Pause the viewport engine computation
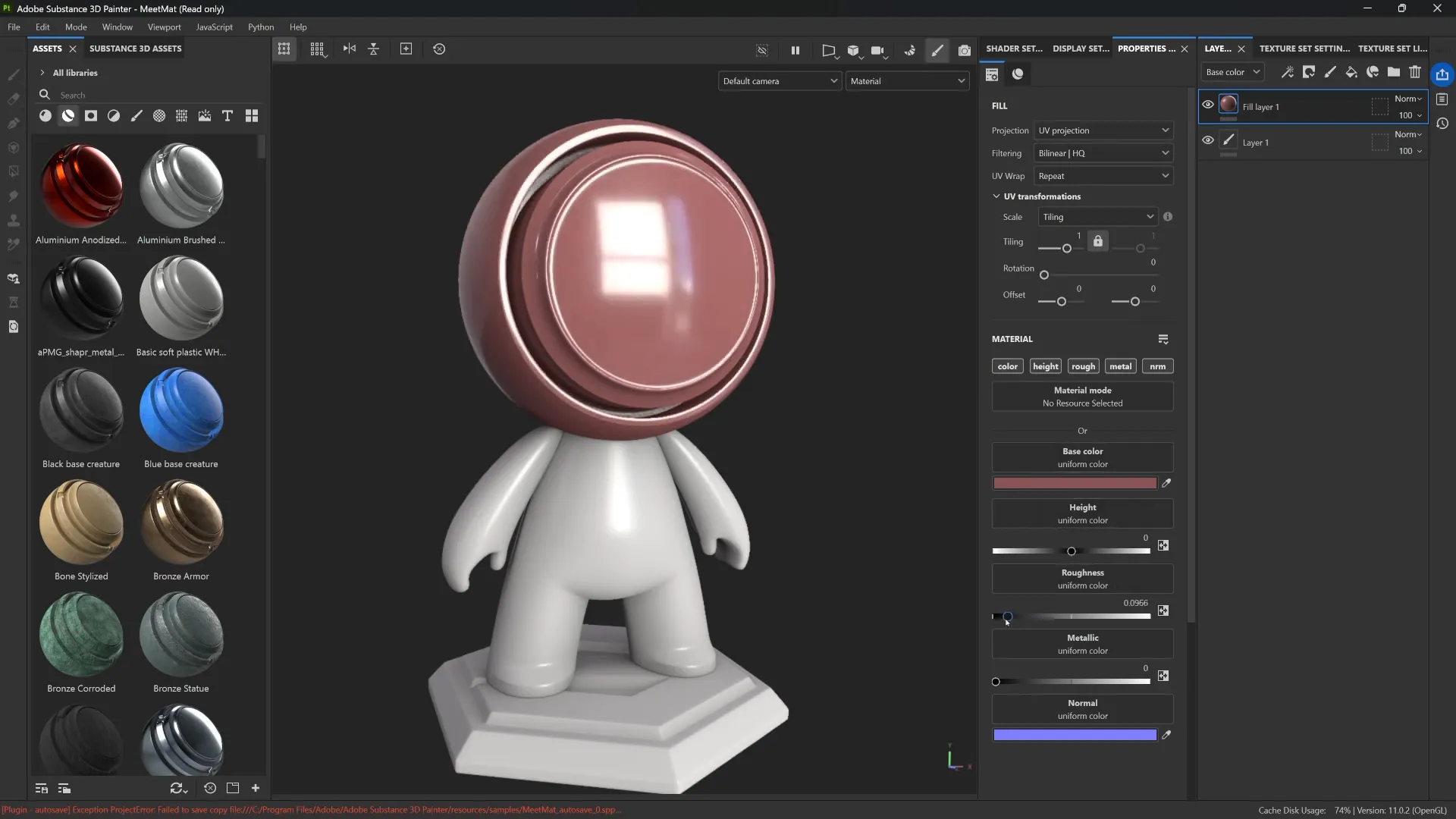1456x819 pixels. click(x=795, y=50)
